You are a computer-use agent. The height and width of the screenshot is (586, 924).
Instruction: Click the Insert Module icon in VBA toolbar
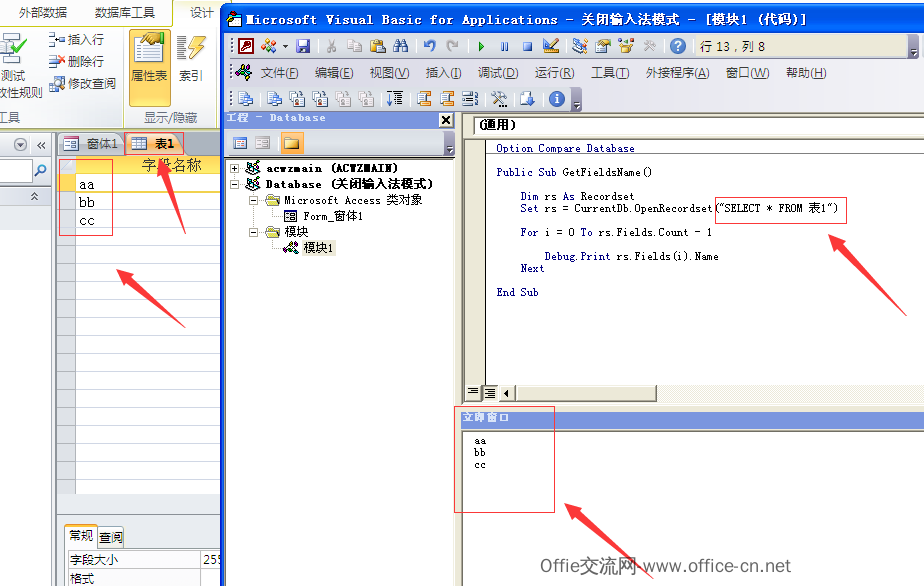coord(269,46)
